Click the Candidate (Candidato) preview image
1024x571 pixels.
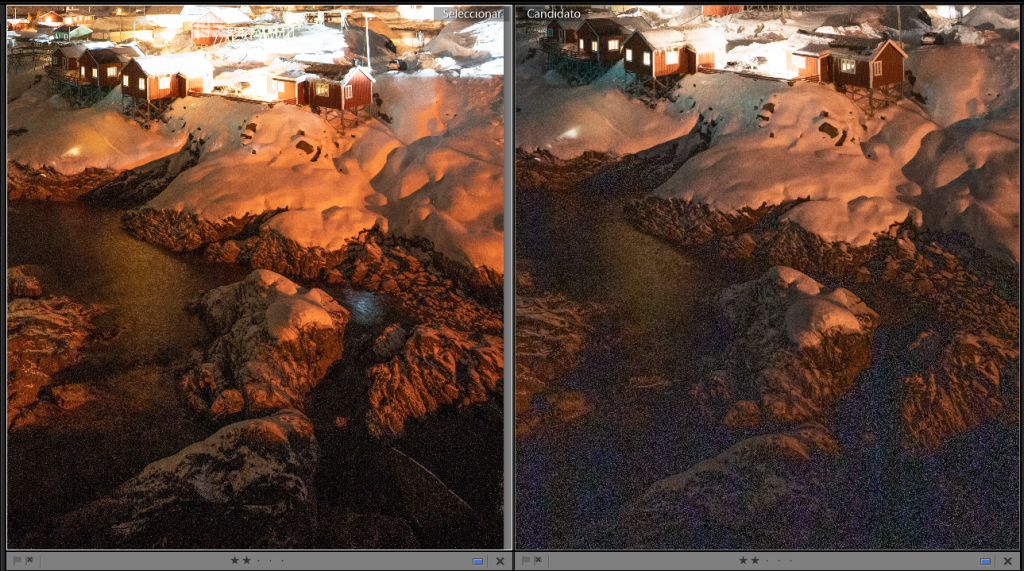[767, 277]
